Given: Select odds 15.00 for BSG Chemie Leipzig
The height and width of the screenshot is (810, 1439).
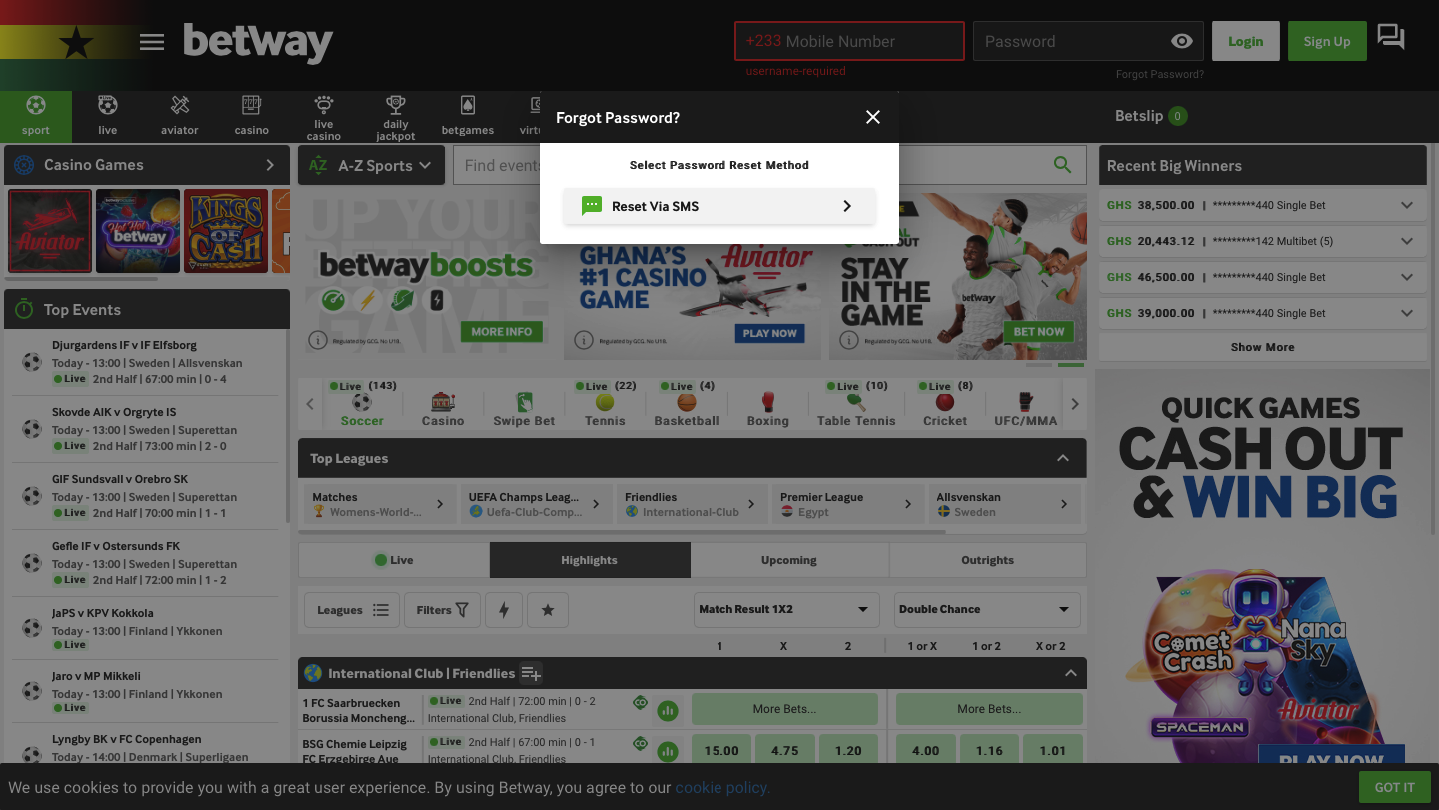Looking at the screenshot, I should pos(721,750).
